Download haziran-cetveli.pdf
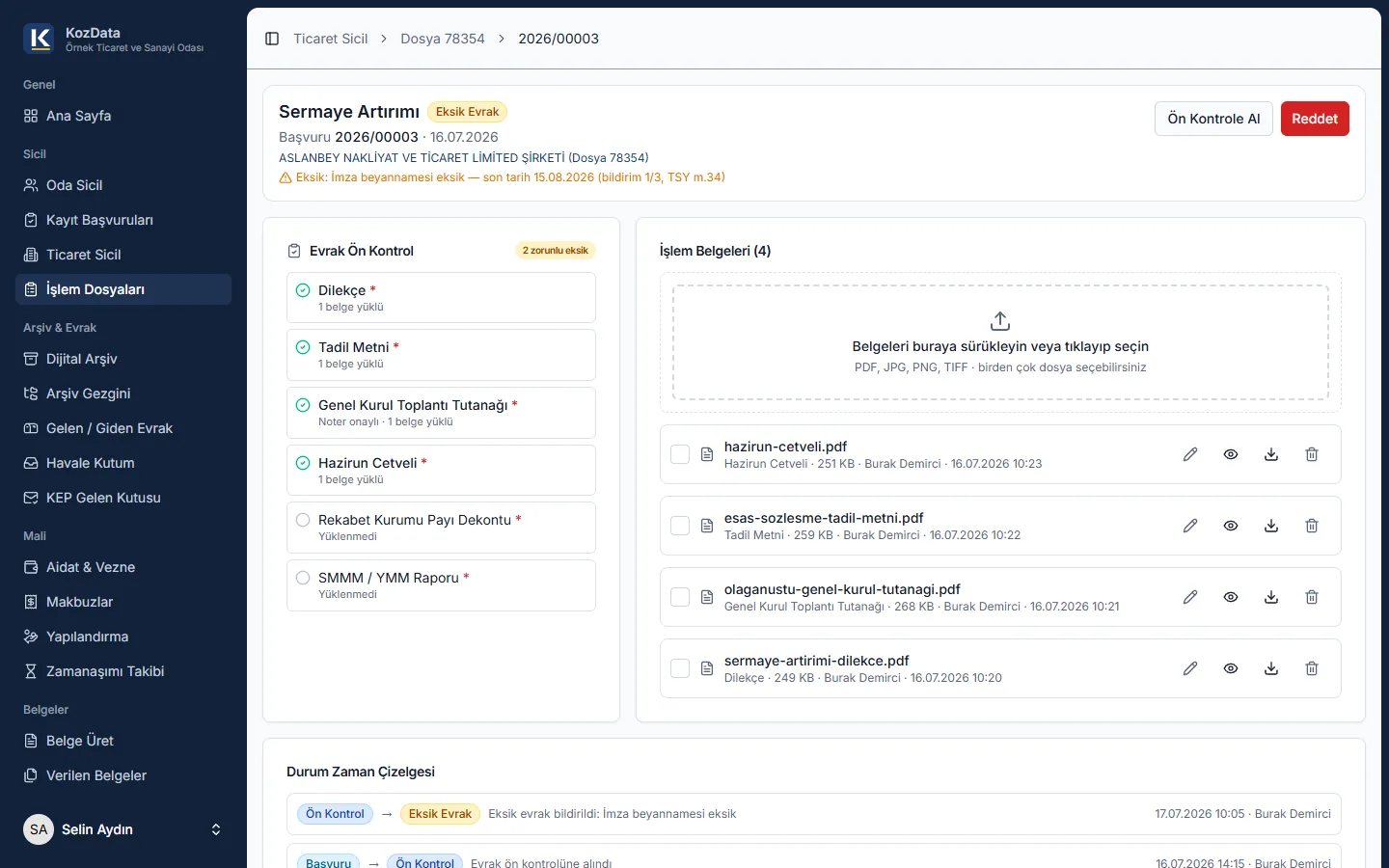This screenshot has width=1389, height=868. (x=1271, y=454)
